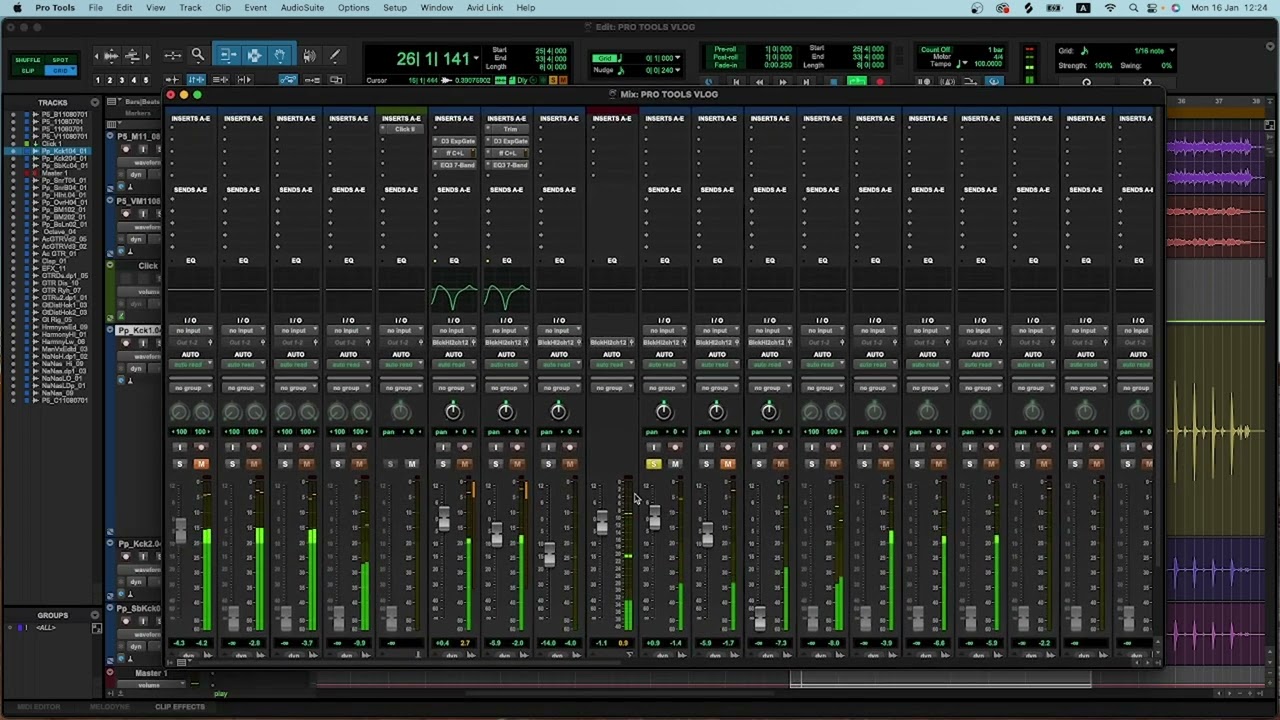Viewport: 1280px width, 720px height.
Task: Open automation mode selector on leftmost strip
Action: pos(190,365)
